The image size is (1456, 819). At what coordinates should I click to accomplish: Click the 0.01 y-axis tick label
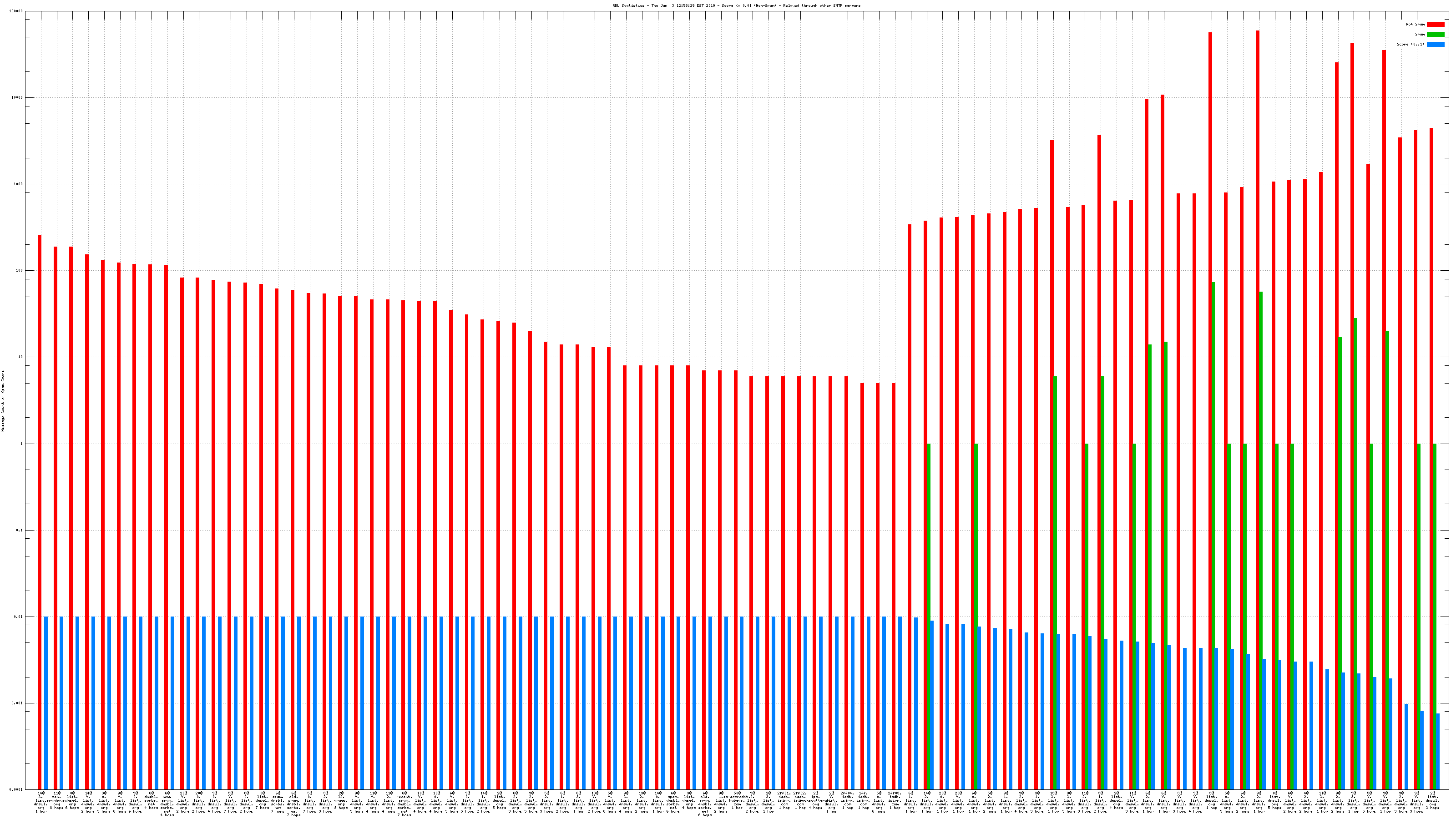(x=19, y=617)
